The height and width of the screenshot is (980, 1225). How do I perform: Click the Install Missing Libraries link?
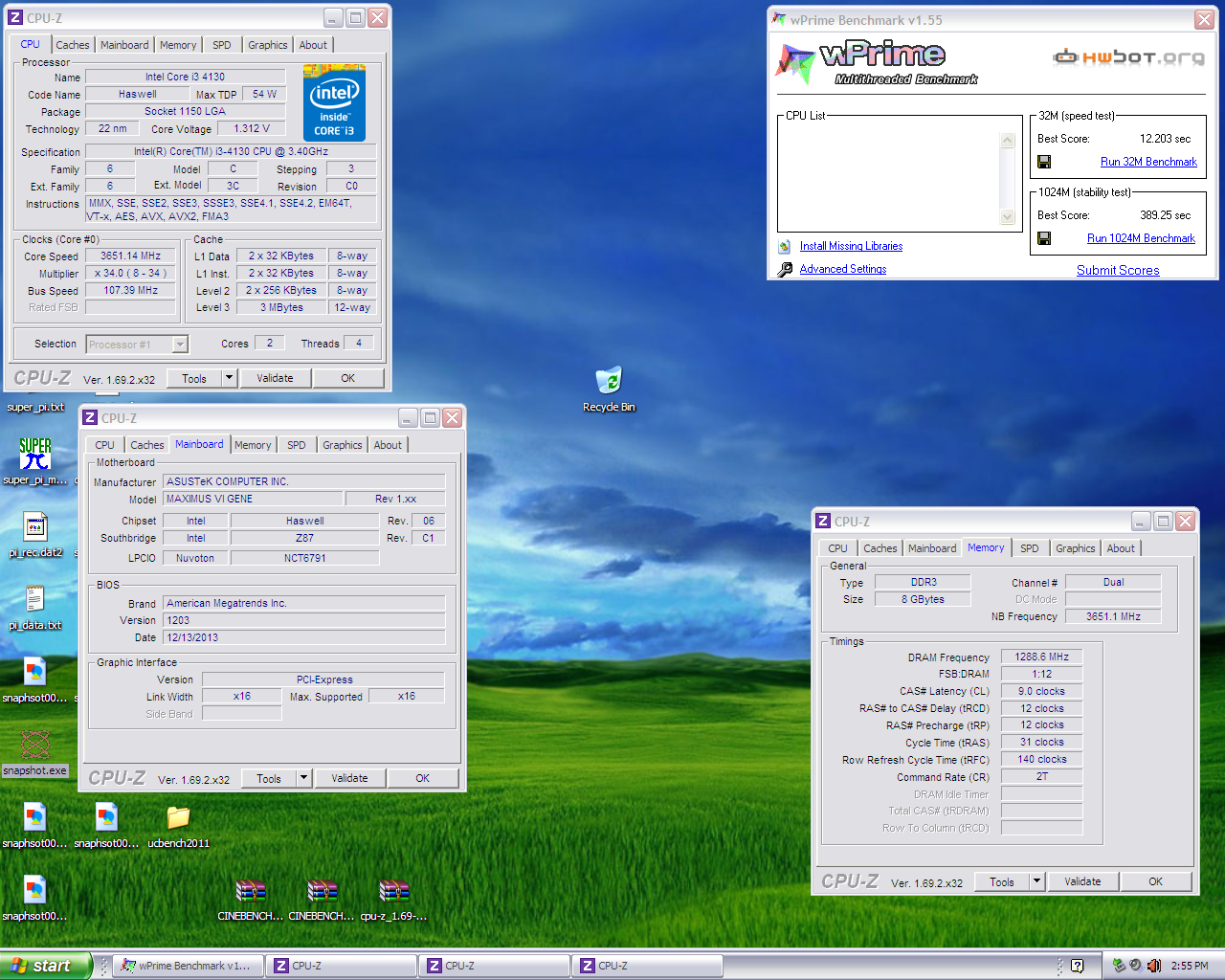click(x=851, y=246)
